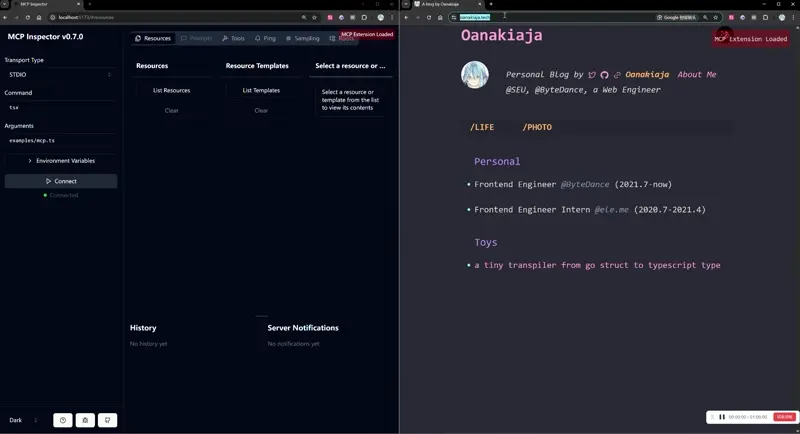
Task: Open the Twitter icon link on blog
Action: tap(592, 75)
